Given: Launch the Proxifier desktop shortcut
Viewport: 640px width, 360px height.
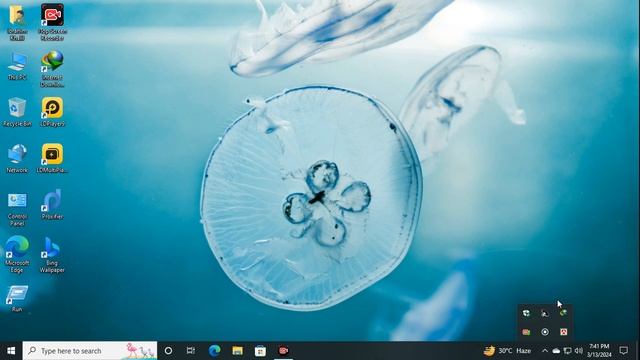Looking at the screenshot, I should pos(52,205).
